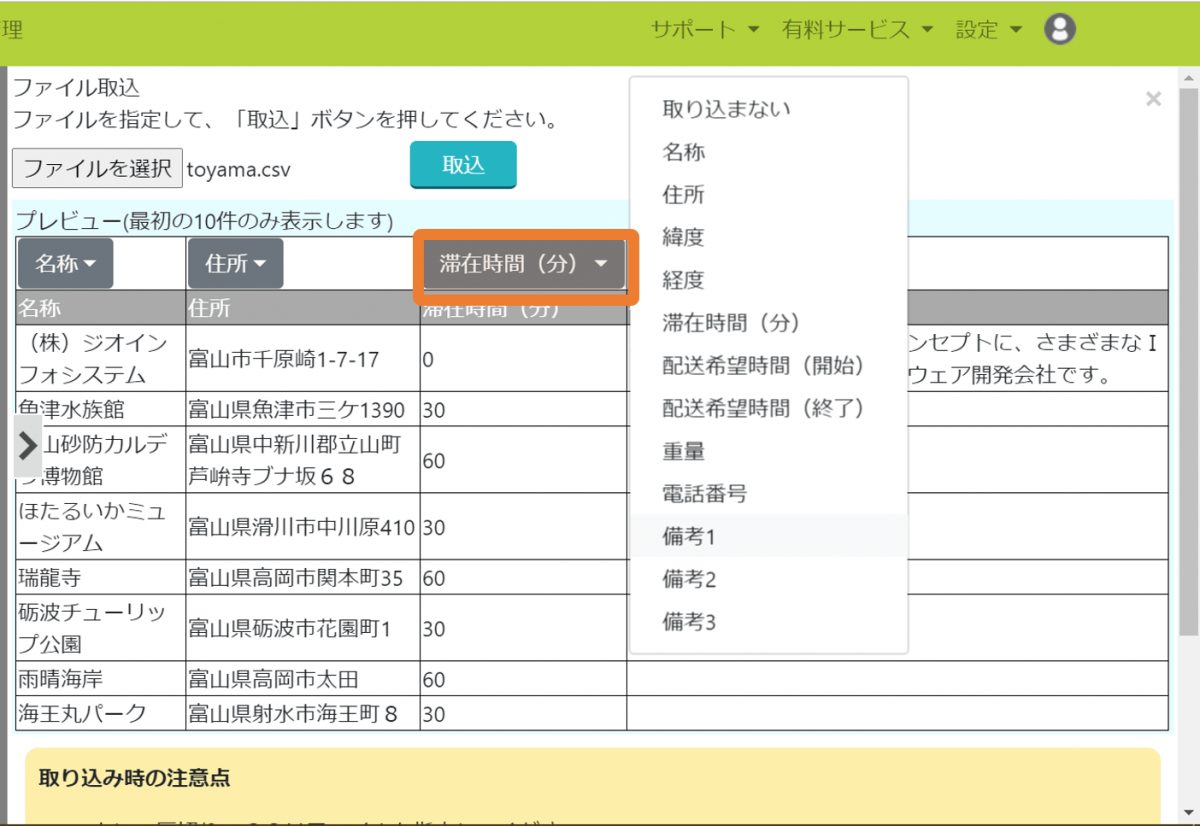The image size is (1200, 826).
Task: Select 配送希望時間(開始) option
Action: (763, 365)
